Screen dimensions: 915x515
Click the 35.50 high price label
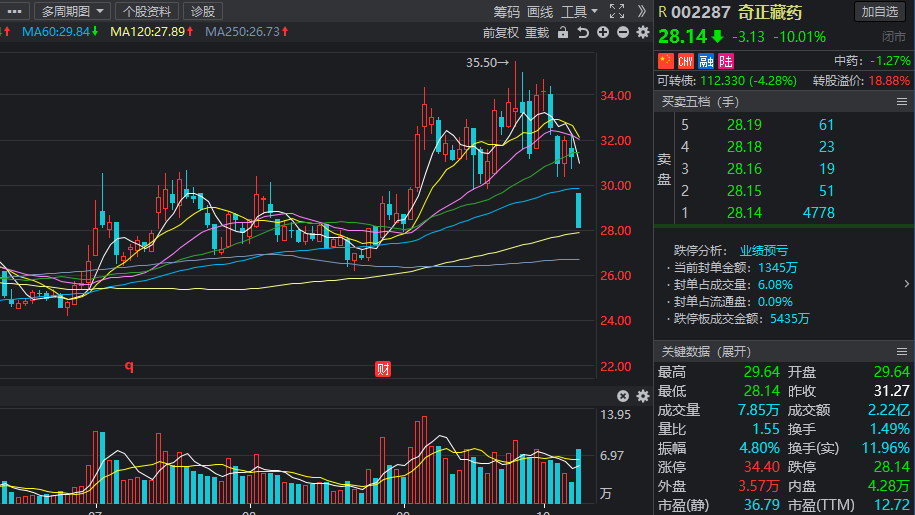tap(487, 62)
